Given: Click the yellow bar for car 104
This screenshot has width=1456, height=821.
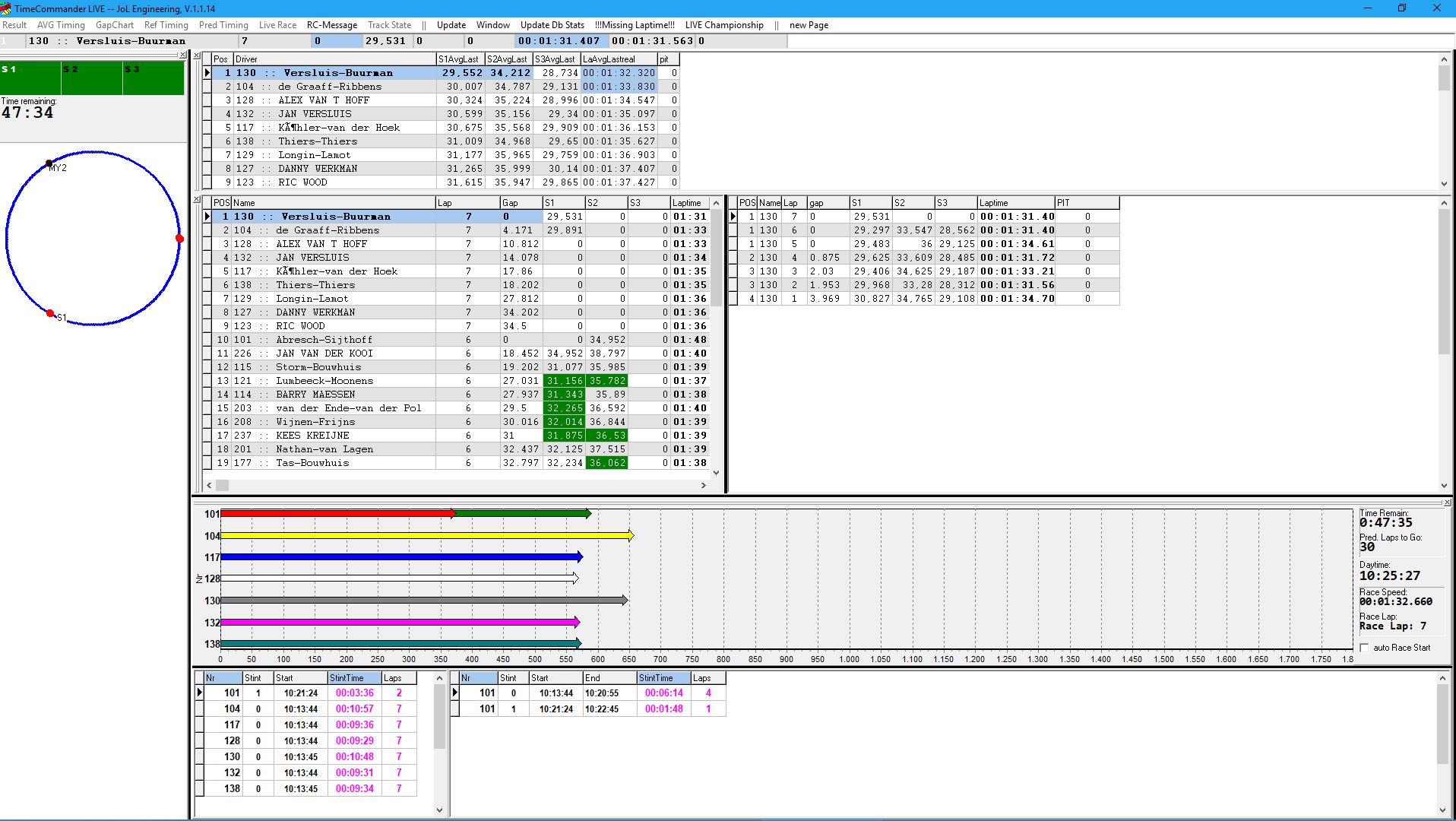Looking at the screenshot, I should pyautogui.click(x=427, y=536).
